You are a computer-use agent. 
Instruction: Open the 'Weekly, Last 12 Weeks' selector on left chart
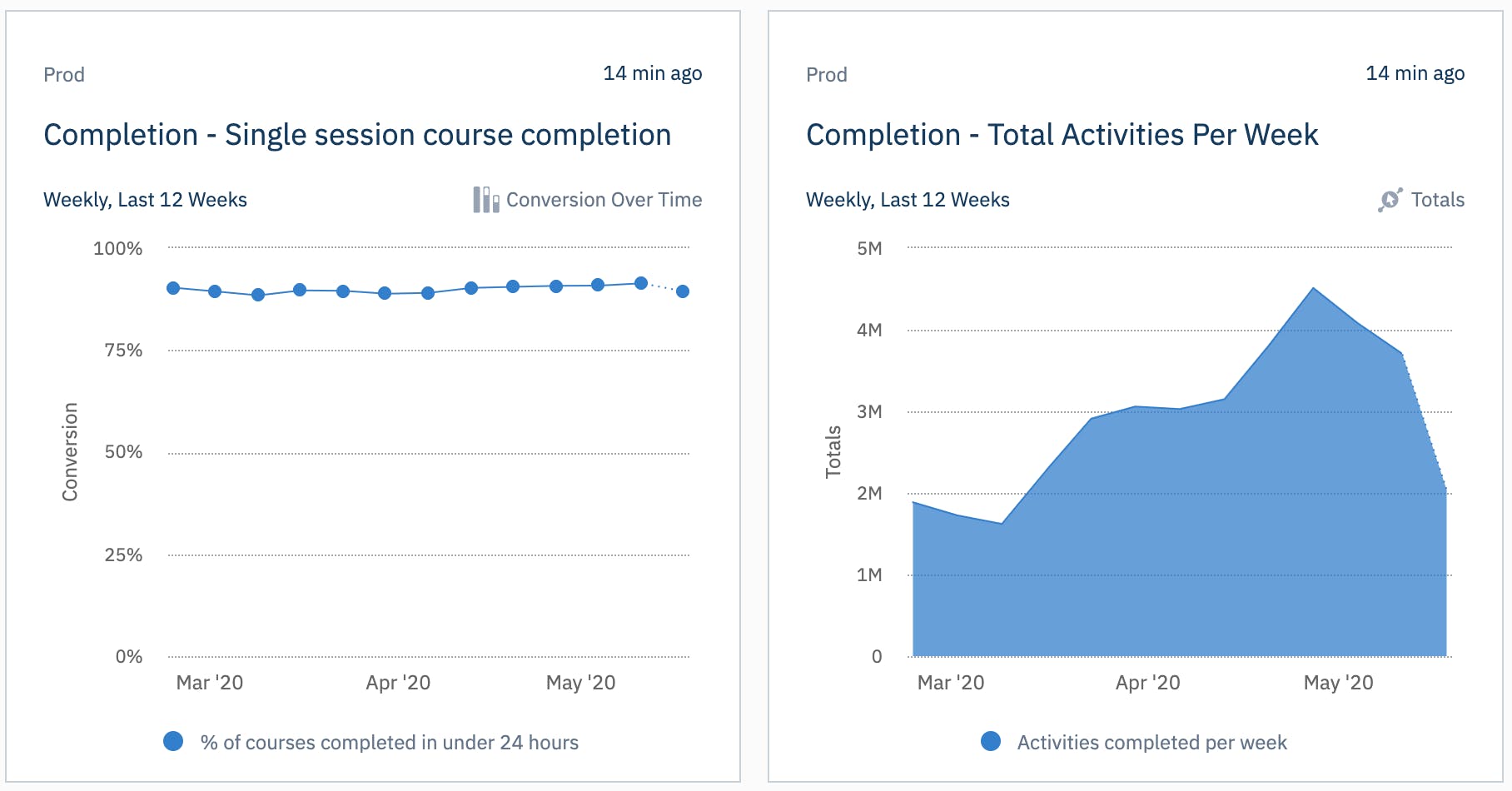145,199
